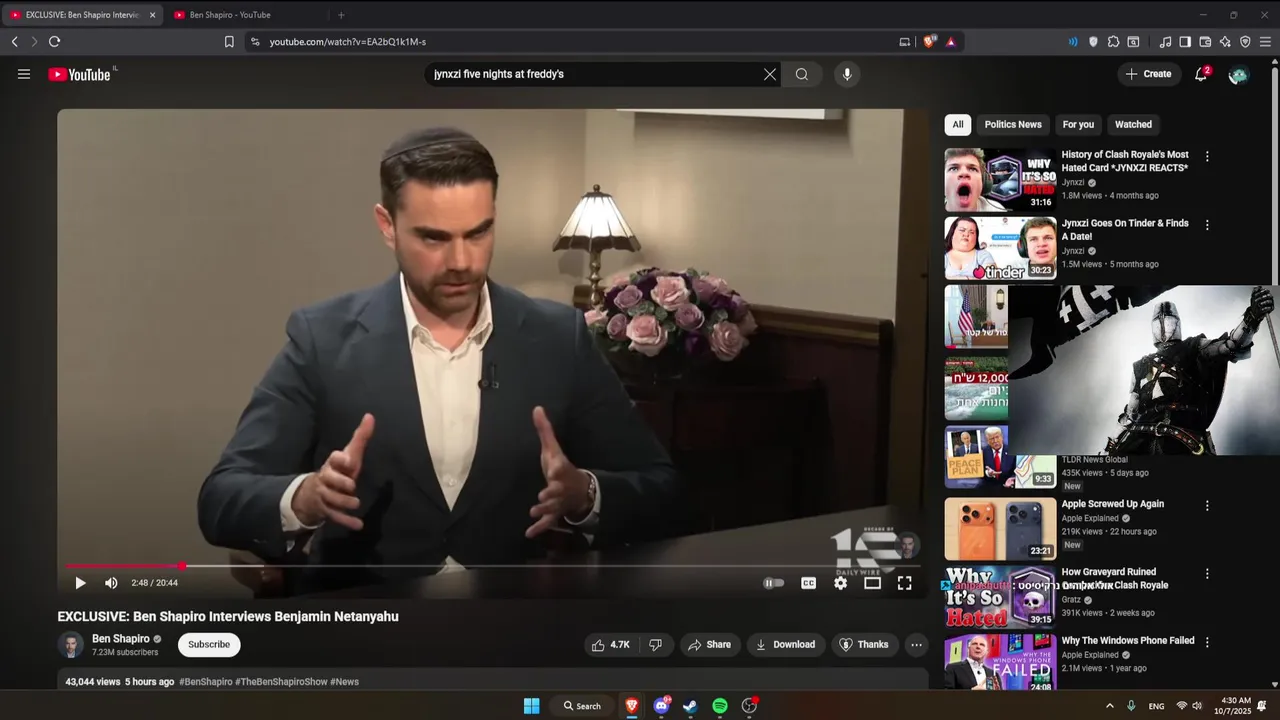Open Ben Shapiro channel name link

tap(121, 639)
